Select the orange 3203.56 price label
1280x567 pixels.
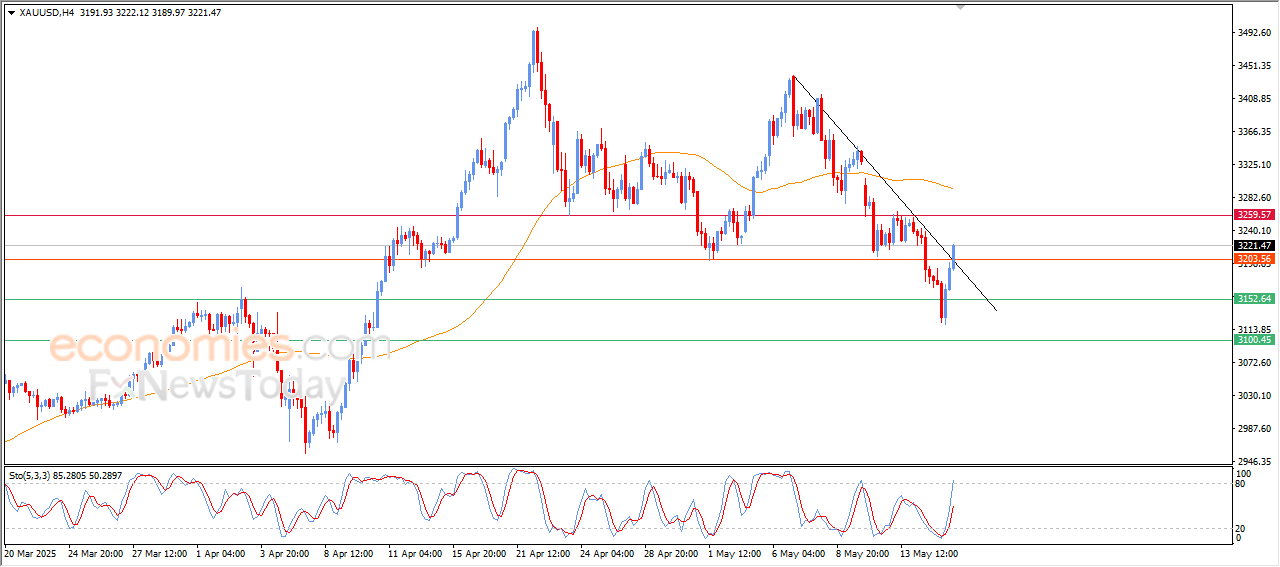1253,259
